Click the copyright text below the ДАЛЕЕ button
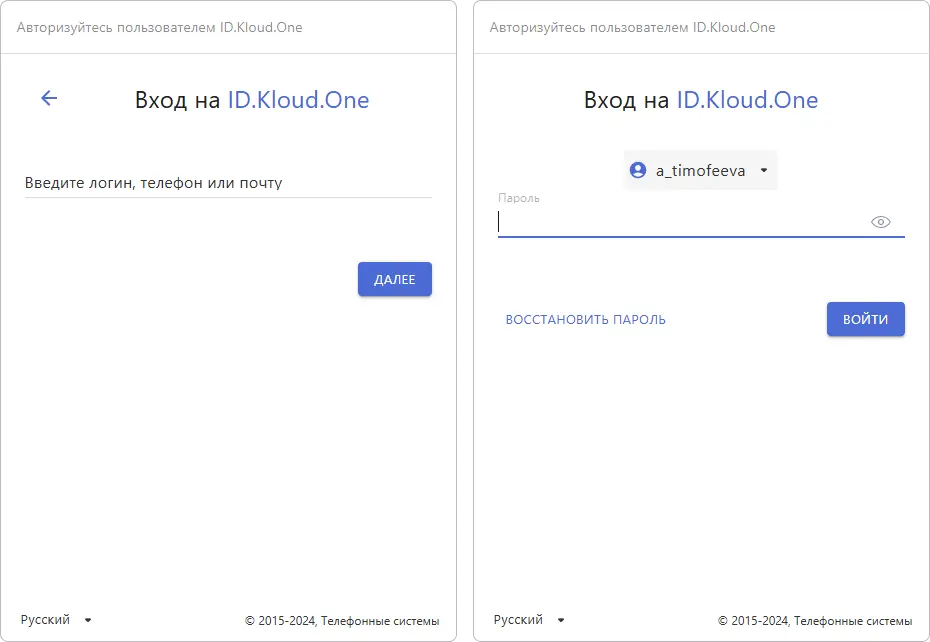The height and width of the screenshot is (642, 930). 341,621
